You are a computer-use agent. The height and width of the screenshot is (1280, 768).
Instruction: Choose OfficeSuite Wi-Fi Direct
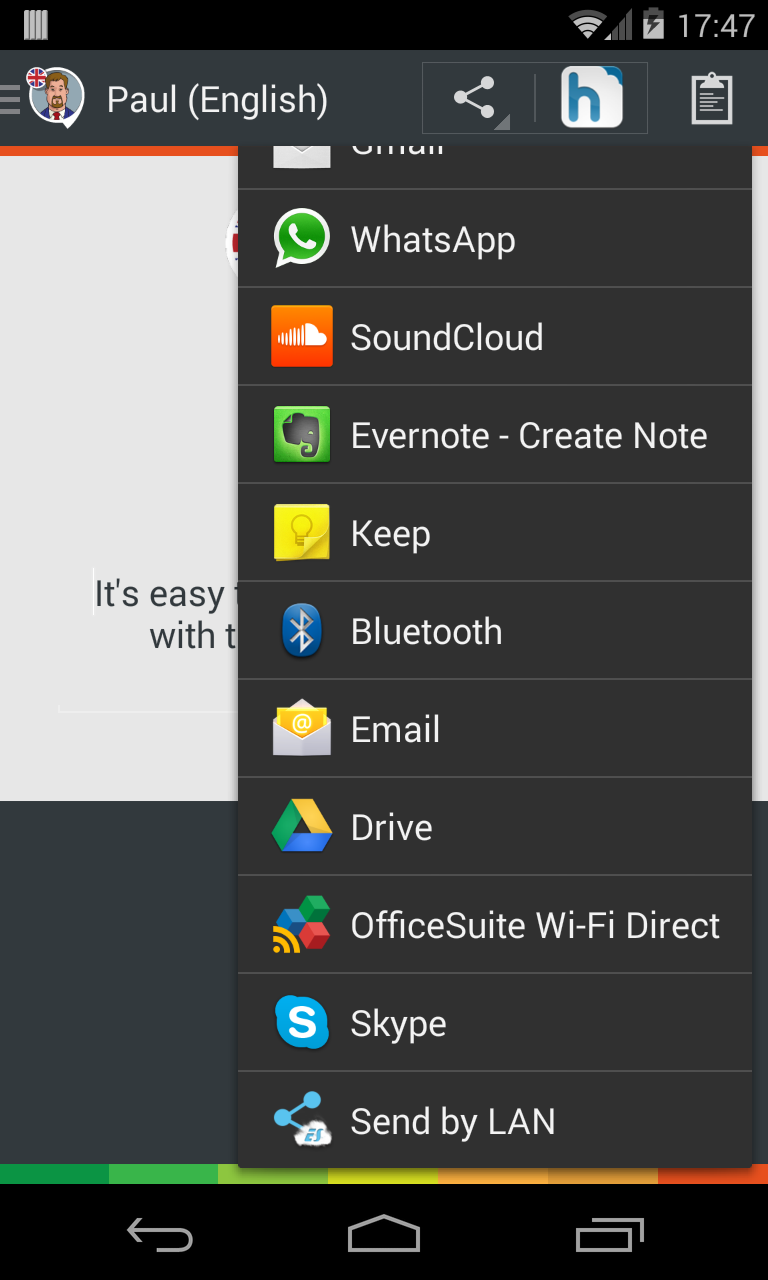click(495, 925)
